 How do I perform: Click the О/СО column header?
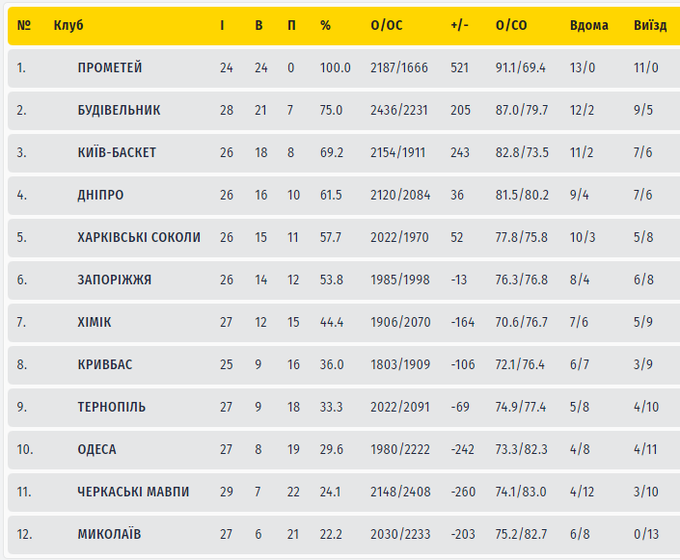(x=511, y=25)
